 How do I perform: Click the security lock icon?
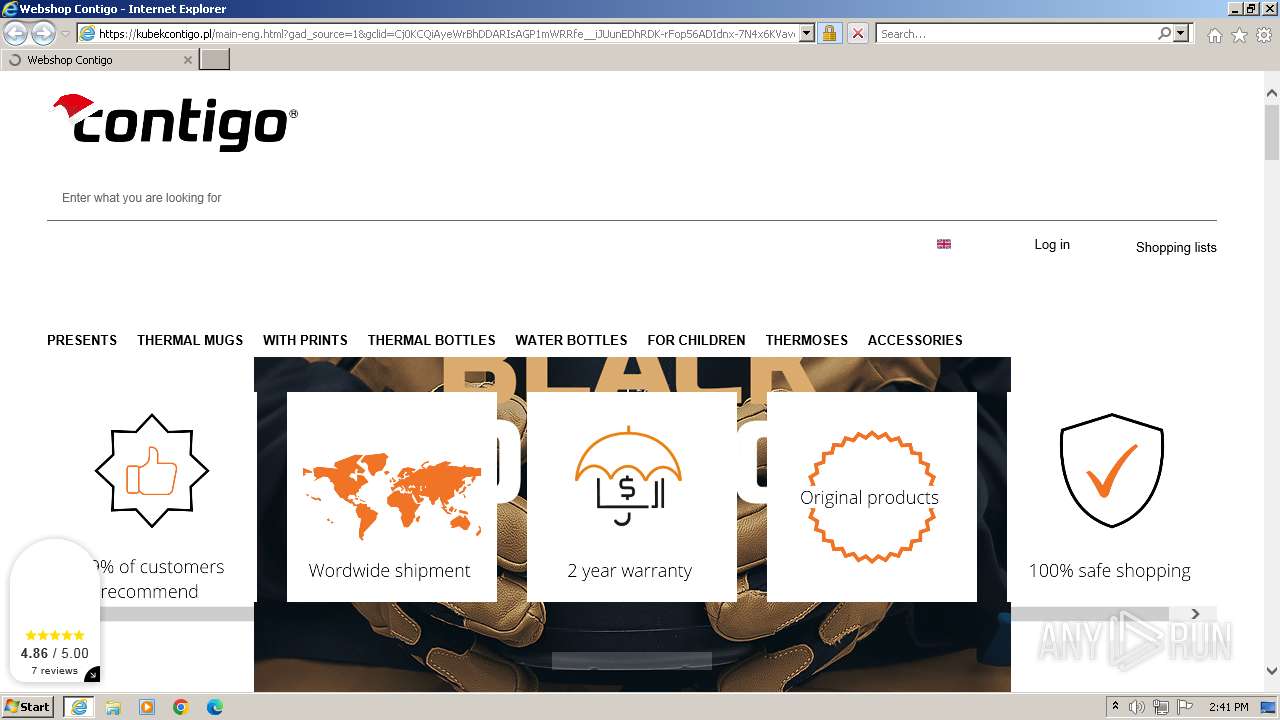click(829, 33)
